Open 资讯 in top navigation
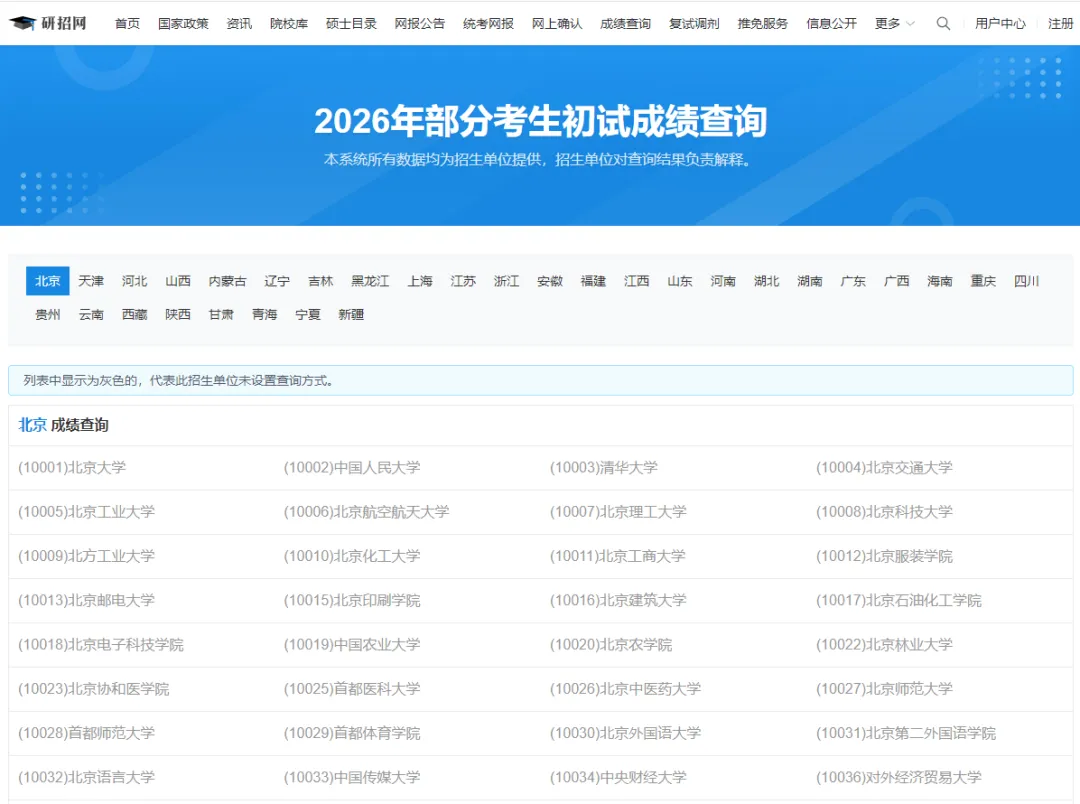The height and width of the screenshot is (804, 1080). [x=239, y=23]
